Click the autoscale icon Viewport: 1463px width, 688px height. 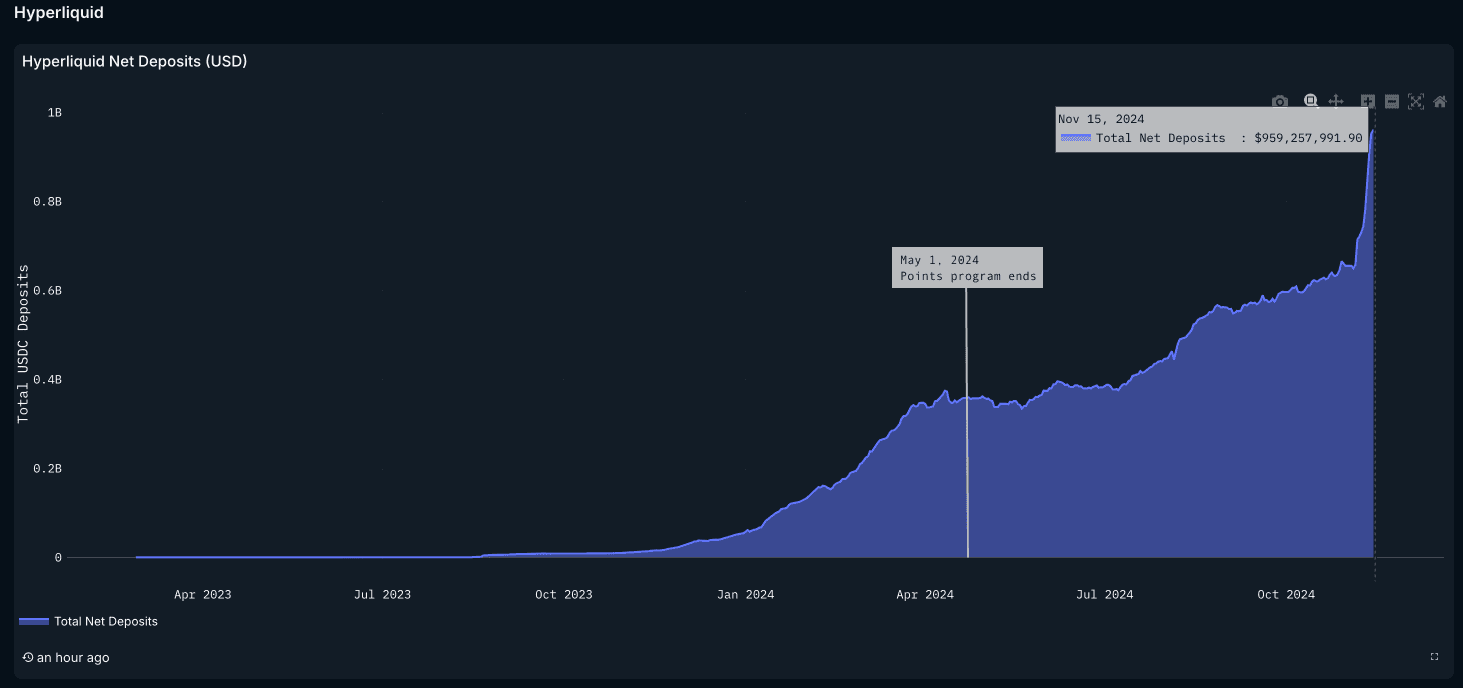point(1416,101)
